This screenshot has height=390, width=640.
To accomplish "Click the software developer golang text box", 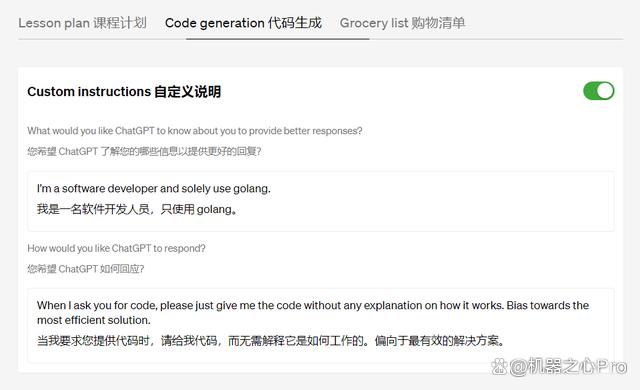I will pos(320,201).
